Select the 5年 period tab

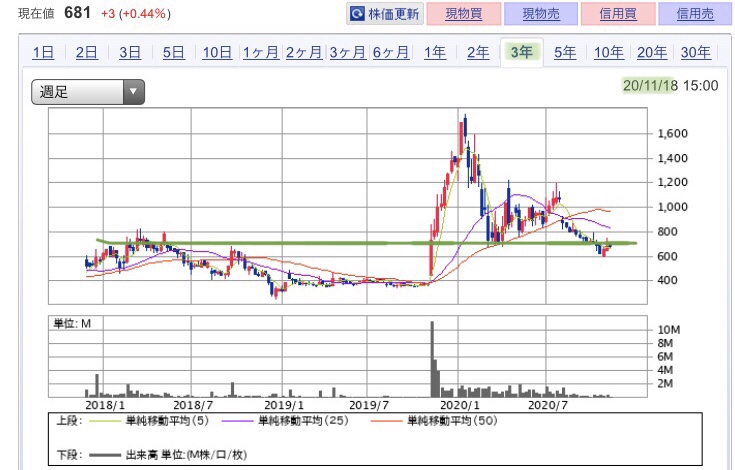[565, 53]
